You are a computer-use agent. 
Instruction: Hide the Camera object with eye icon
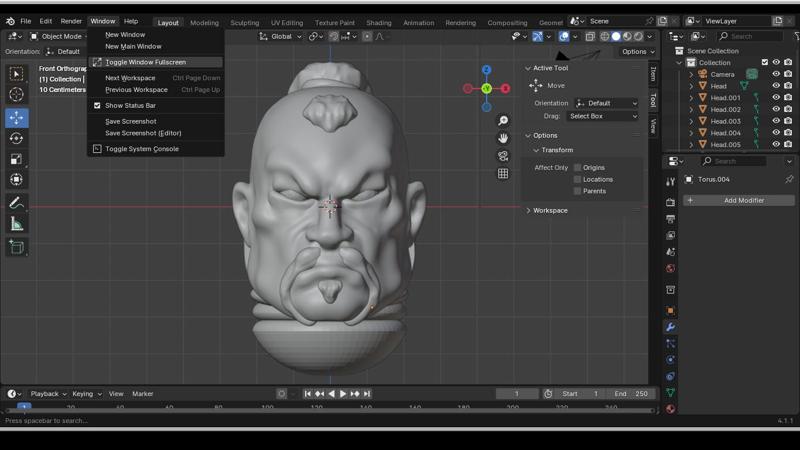click(775, 74)
